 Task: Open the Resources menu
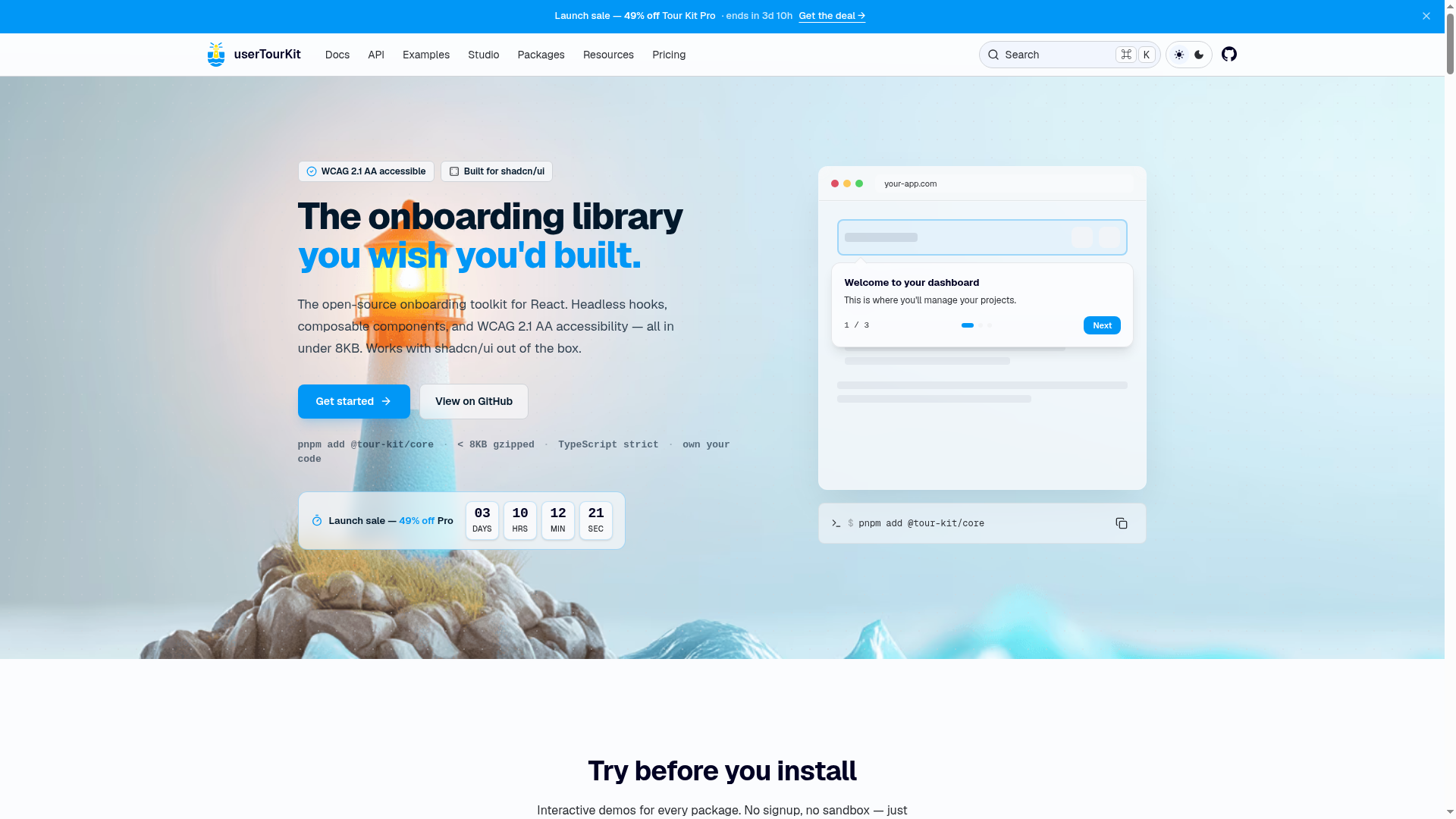click(x=608, y=55)
